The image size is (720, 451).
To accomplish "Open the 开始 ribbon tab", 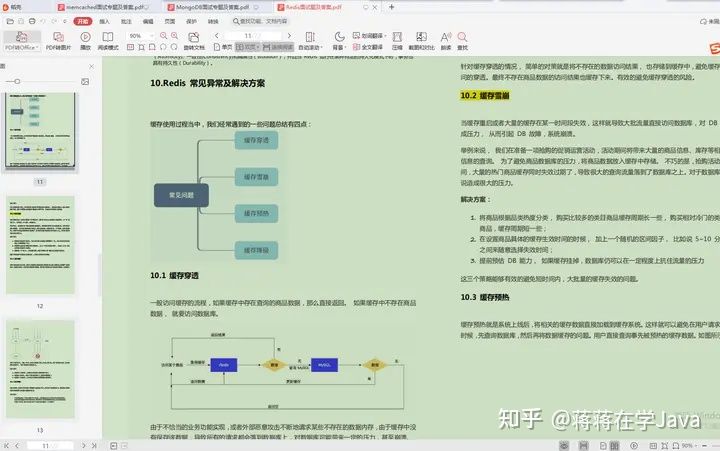I will [83, 21].
